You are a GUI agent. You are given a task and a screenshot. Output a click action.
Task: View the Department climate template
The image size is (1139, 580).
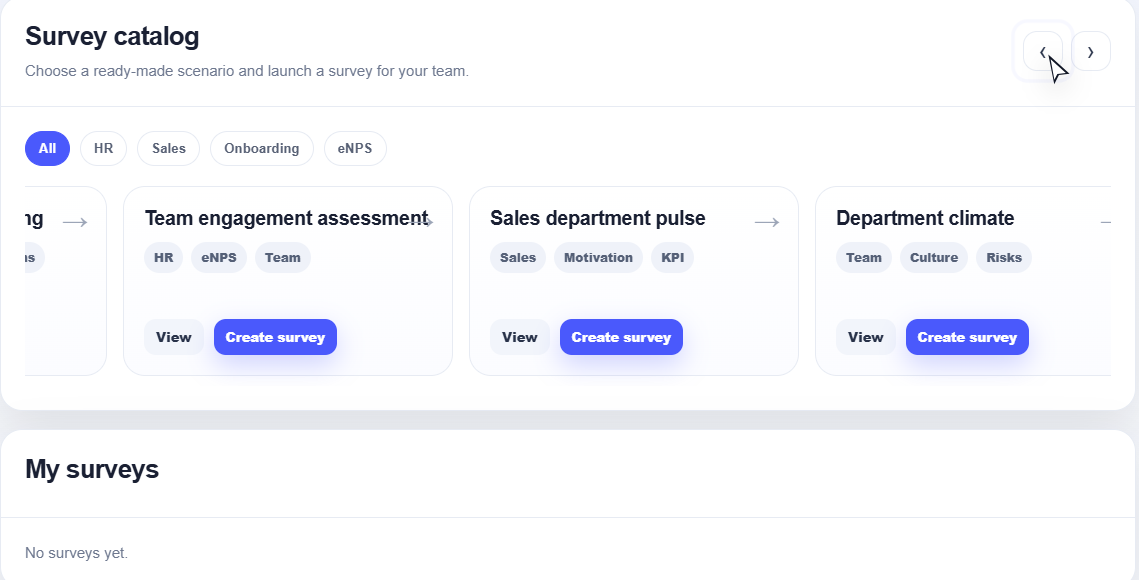pyautogui.click(x=865, y=337)
